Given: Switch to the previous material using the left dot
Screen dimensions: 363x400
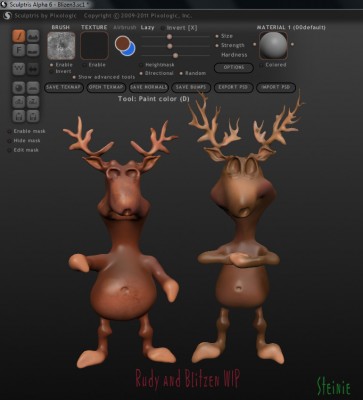Looking at the screenshot, I should [255, 44].
